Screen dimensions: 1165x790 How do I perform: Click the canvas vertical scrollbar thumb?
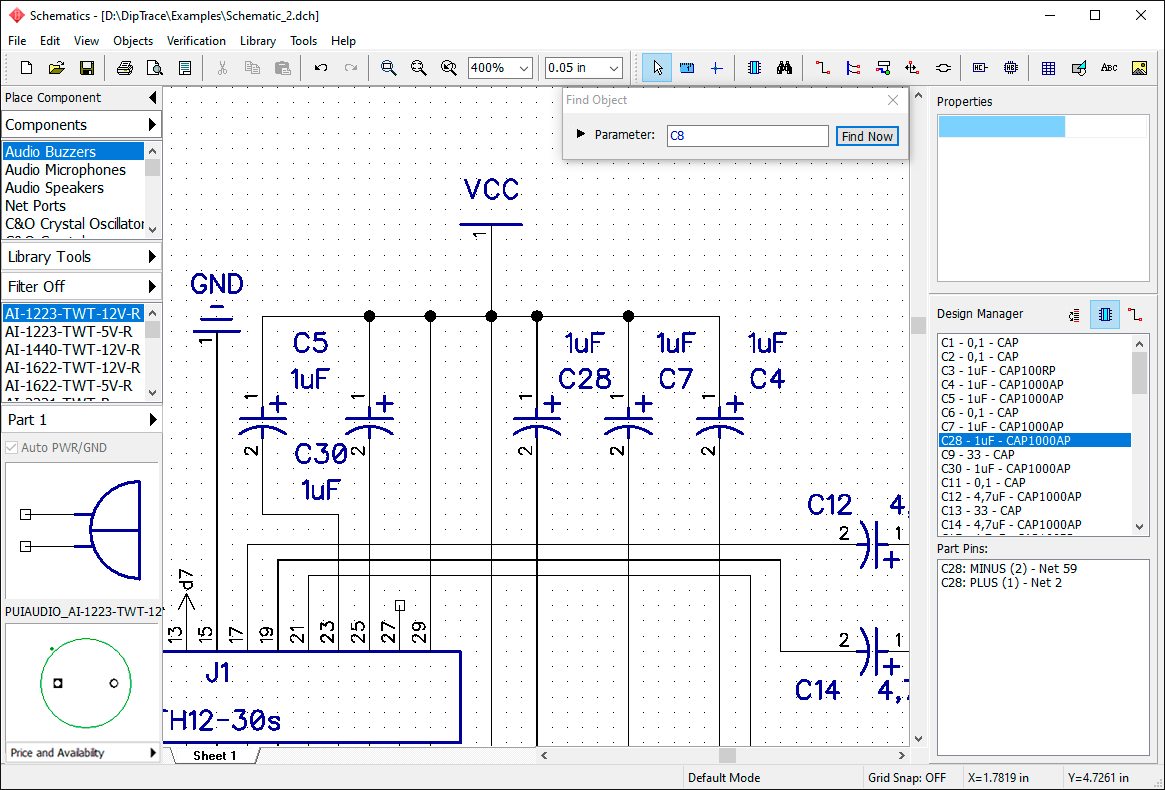pos(919,325)
